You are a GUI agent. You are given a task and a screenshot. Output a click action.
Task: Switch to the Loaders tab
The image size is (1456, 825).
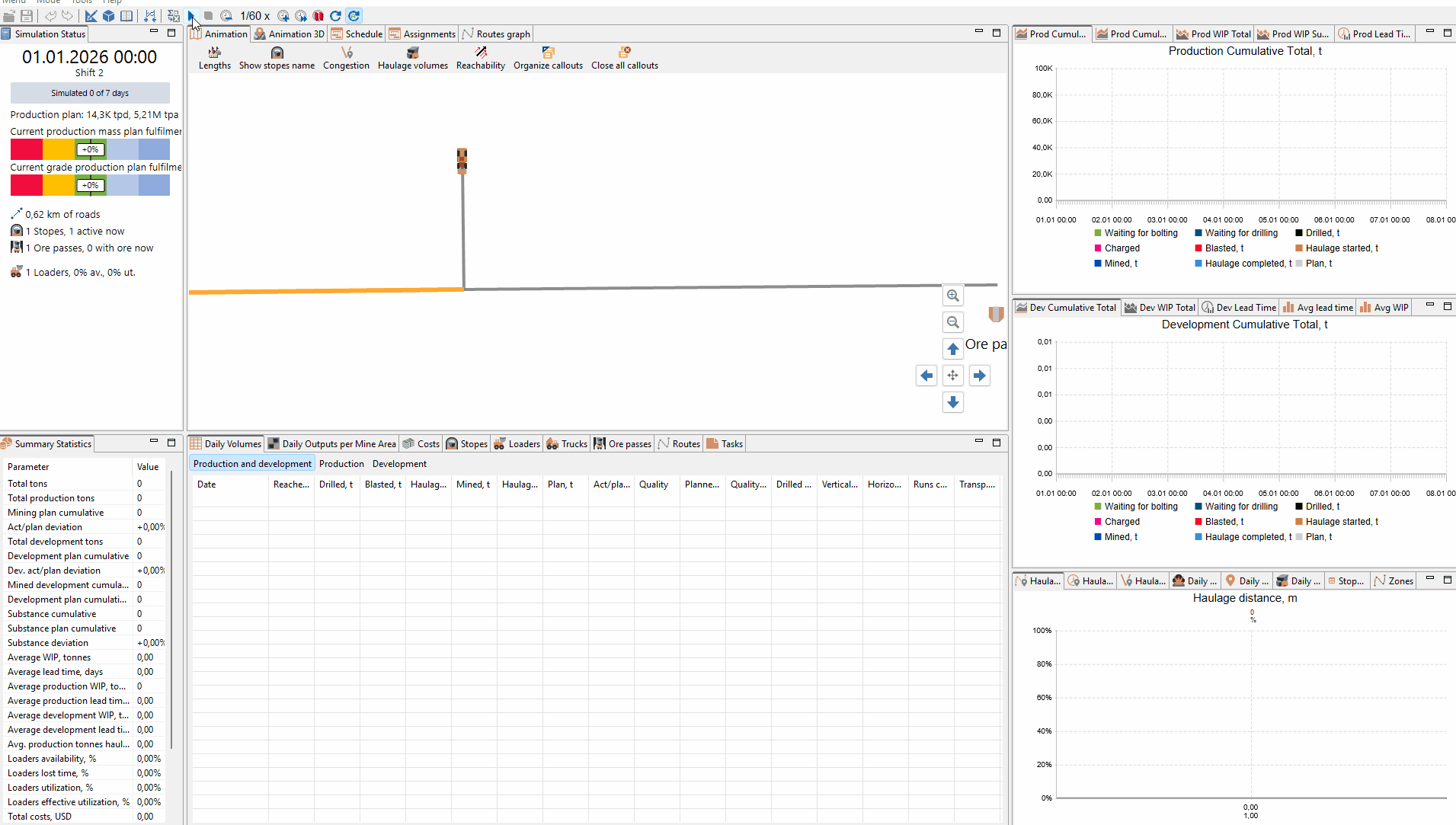coord(517,443)
